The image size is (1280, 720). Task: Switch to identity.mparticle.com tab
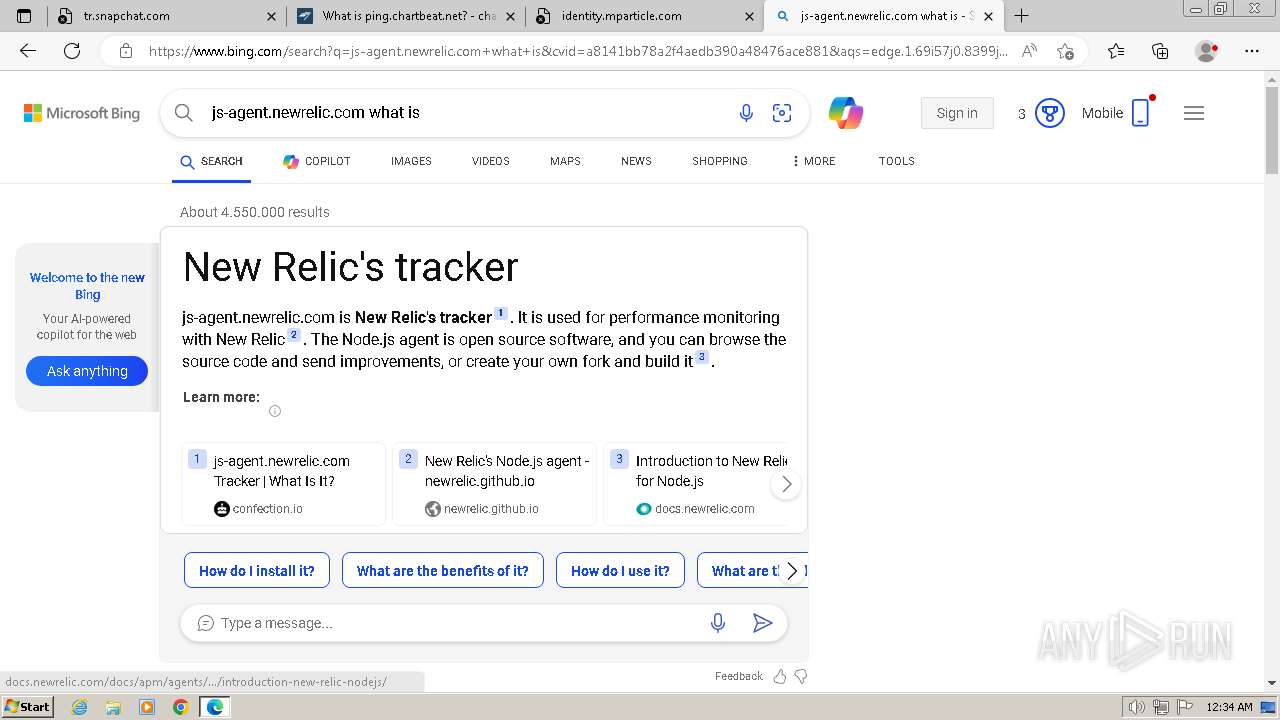coord(644,16)
